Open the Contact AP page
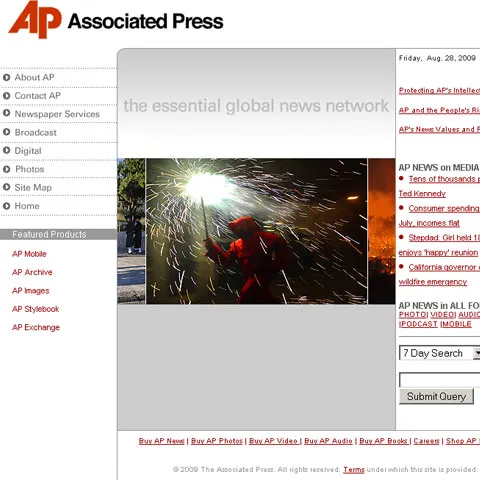Viewport: 480px width, 480px height. 37,96
